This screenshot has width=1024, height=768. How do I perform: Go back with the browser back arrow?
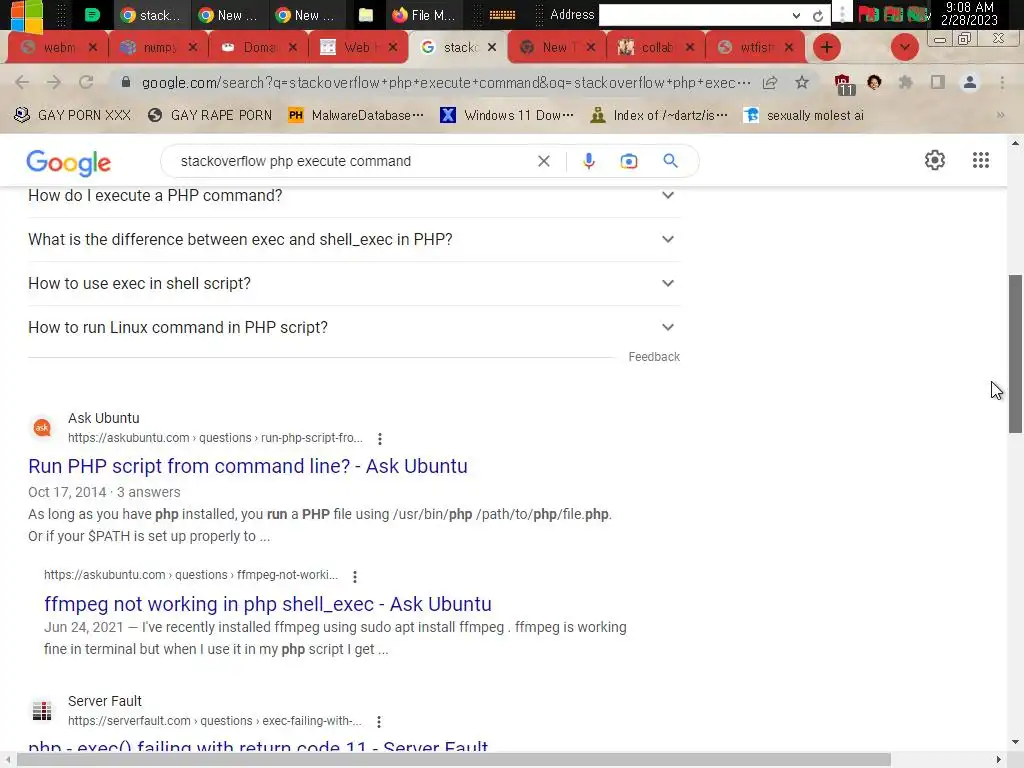click(x=22, y=82)
